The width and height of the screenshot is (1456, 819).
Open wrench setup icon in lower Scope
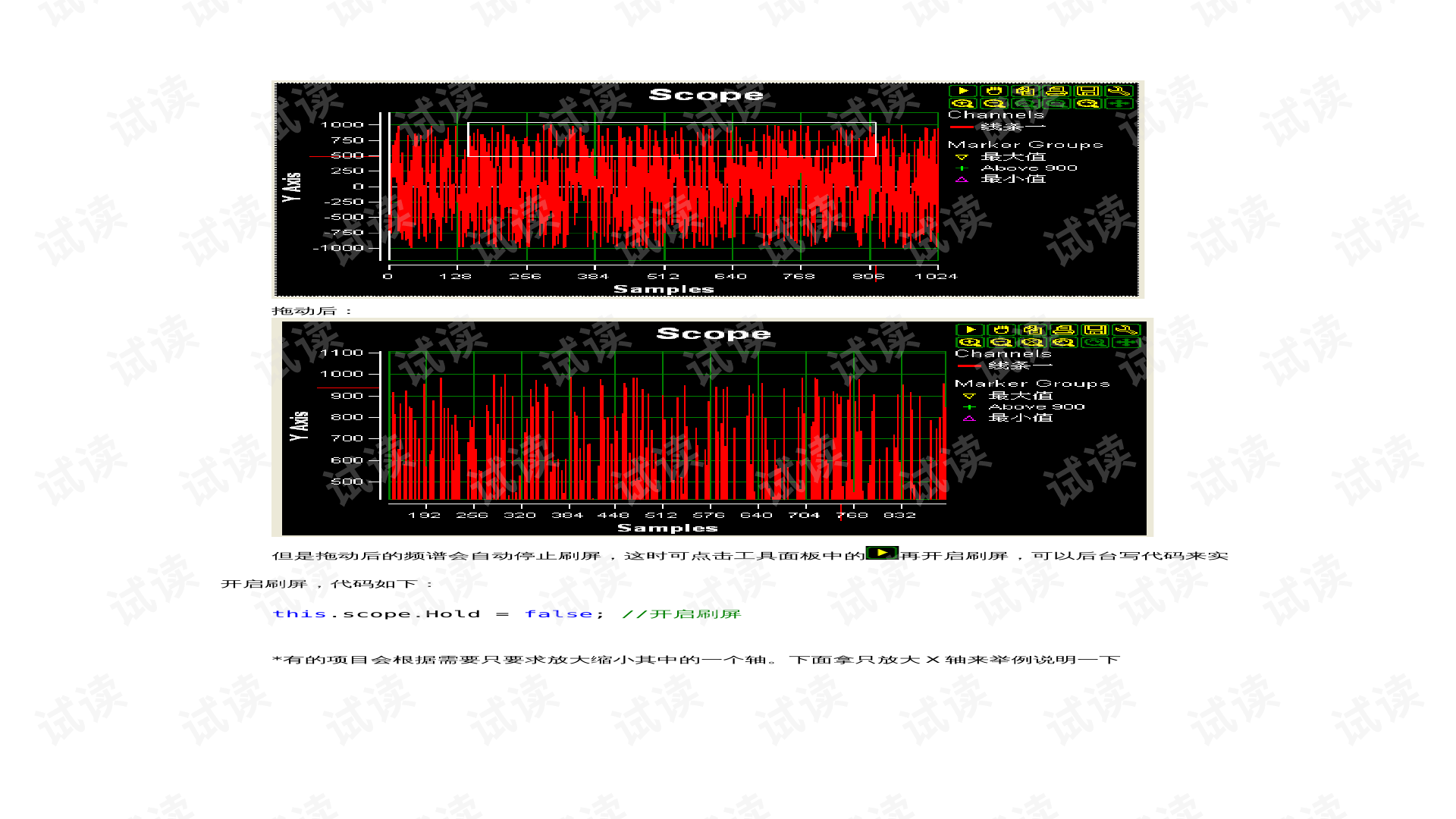tap(1126, 330)
